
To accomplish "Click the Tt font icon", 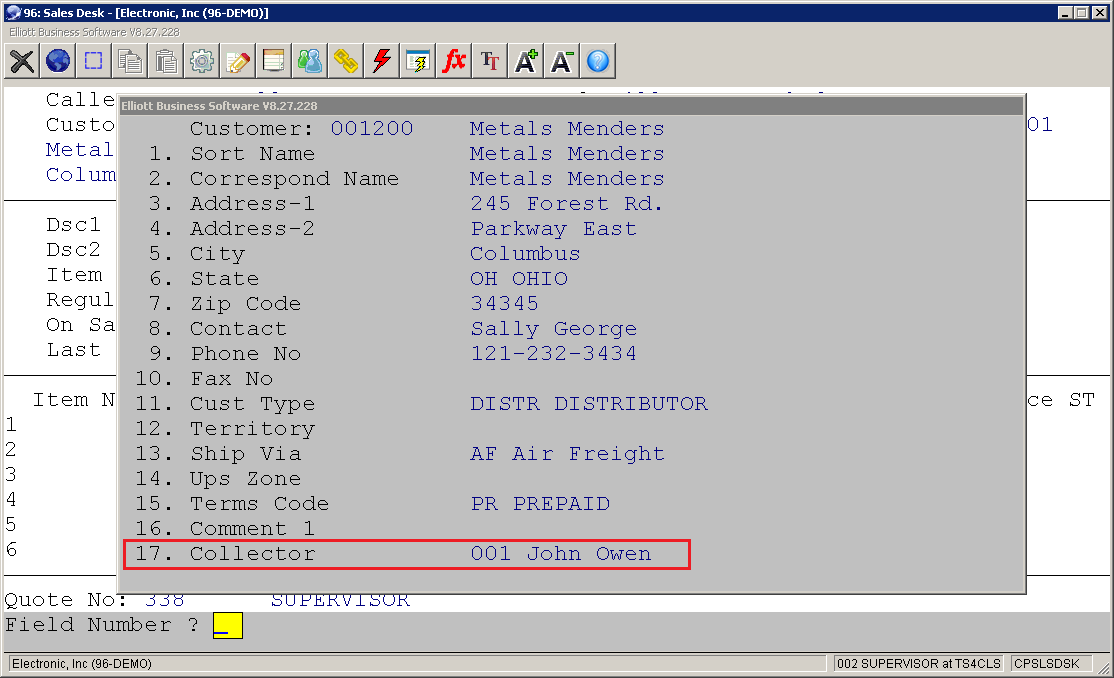I will click(x=490, y=61).
